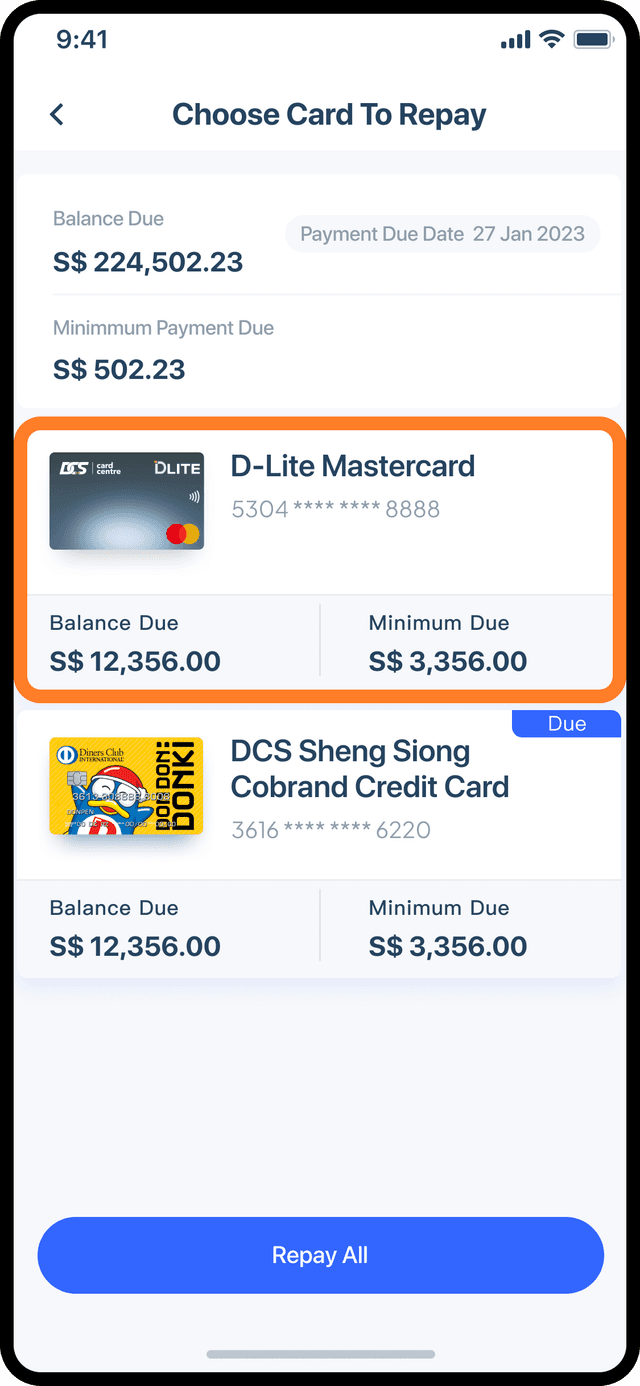The image size is (640, 1386).
Task: Tap Minimum Payment Due S$ 502.23
Action: pos(119,370)
